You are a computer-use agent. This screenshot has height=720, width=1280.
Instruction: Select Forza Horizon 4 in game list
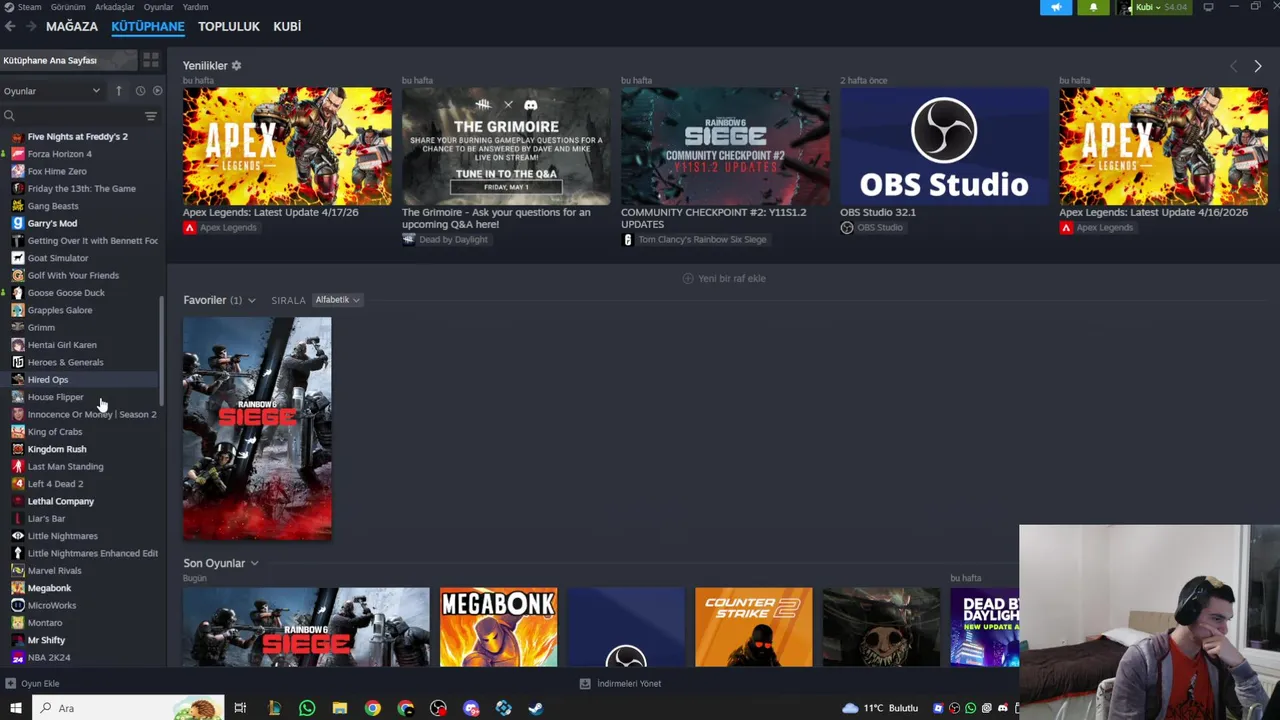click(60, 154)
